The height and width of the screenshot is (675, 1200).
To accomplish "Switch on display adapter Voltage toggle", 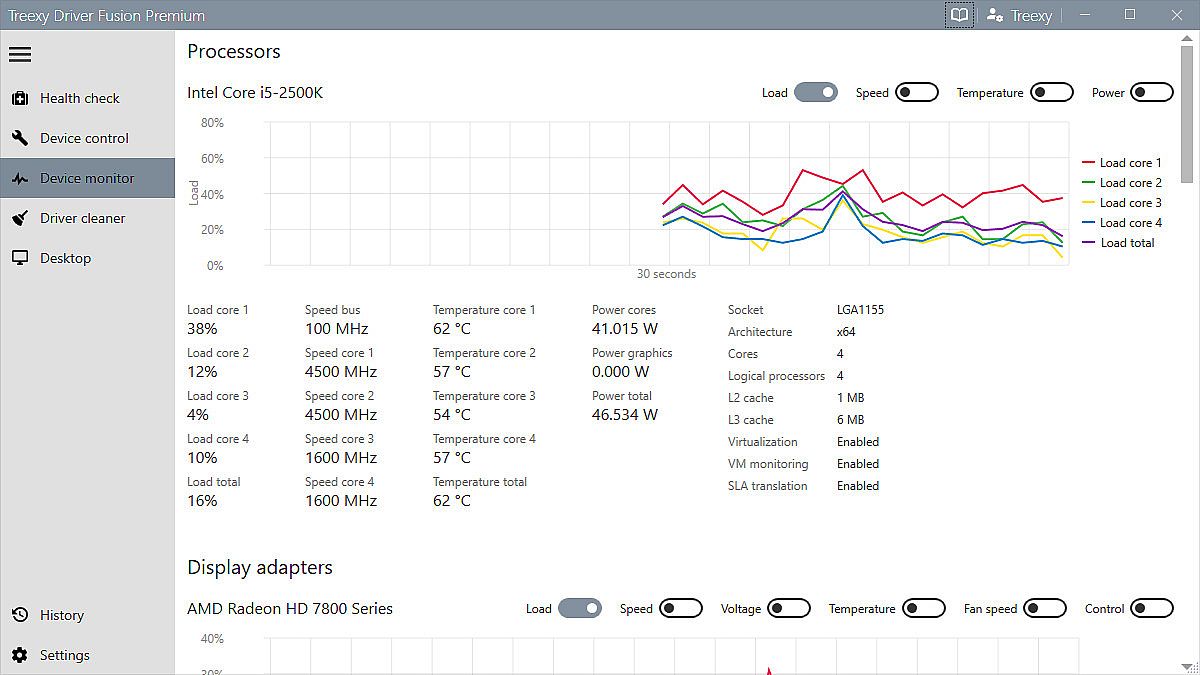I will click(788, 609).
